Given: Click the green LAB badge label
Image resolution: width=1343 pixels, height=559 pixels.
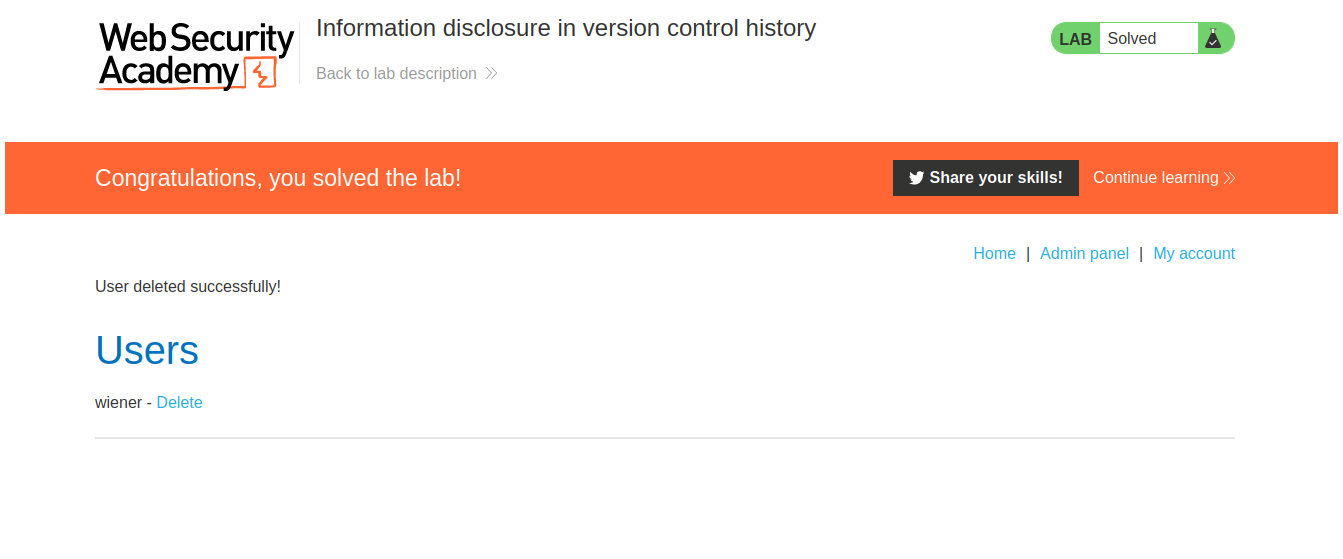Looking at the screenshot, I should tap(1075, 39).
